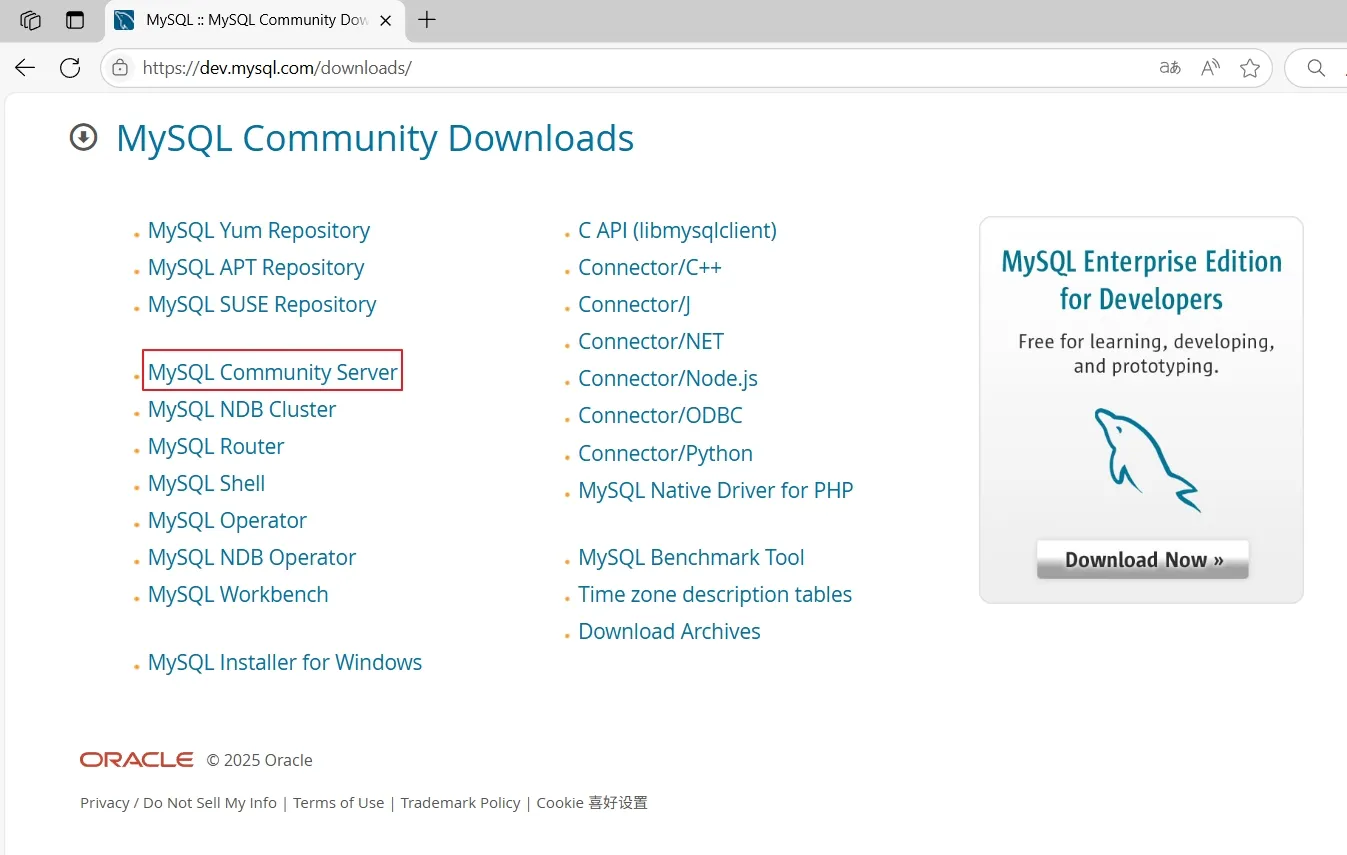Viewport: 1347px width, 855px height.
Task: Open the Connector/Python link
Action: (x=665, y=453)
